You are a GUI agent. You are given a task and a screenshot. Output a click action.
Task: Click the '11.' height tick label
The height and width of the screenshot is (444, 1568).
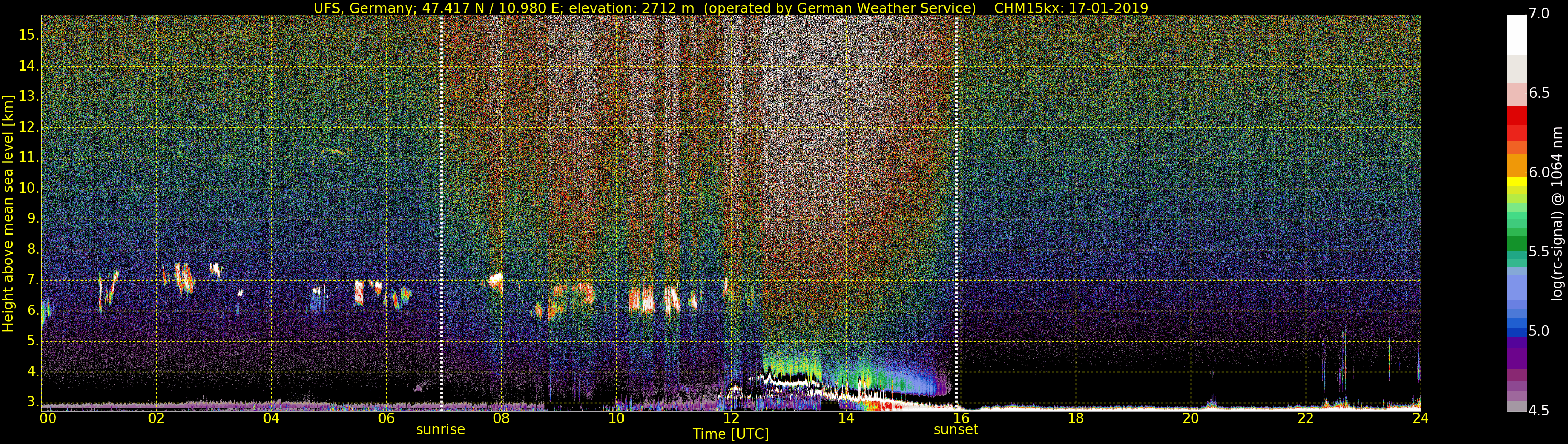coord(29,158)
